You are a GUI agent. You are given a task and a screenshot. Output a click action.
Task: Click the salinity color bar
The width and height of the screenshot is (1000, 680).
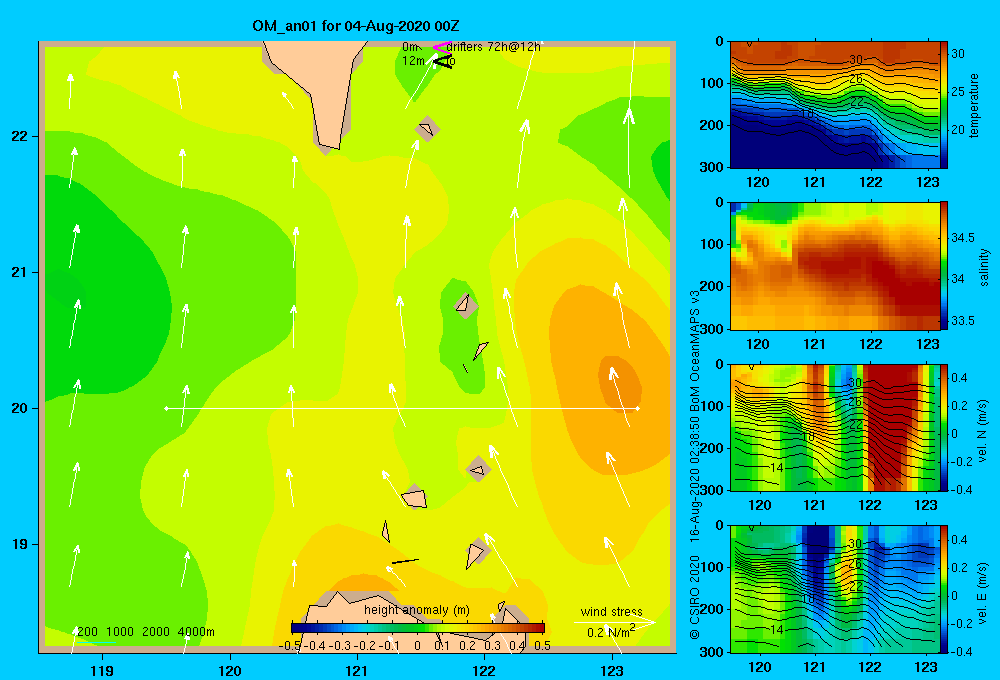[944, 266]
